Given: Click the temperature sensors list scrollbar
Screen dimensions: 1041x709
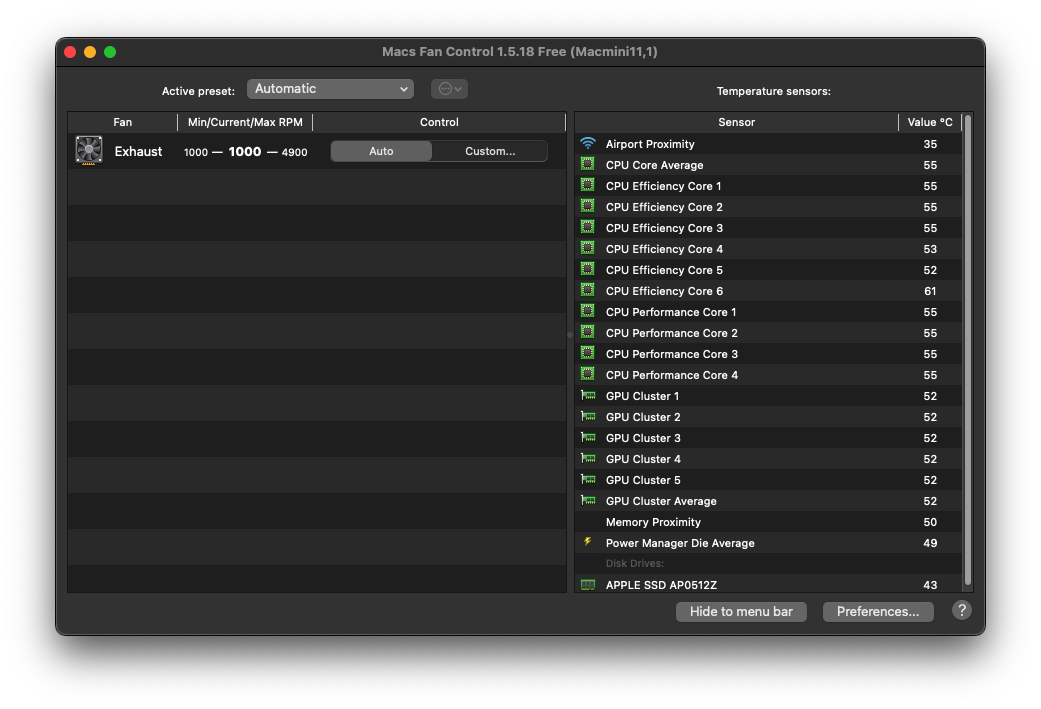Looking at the screenshot, I should pos(967,350).
